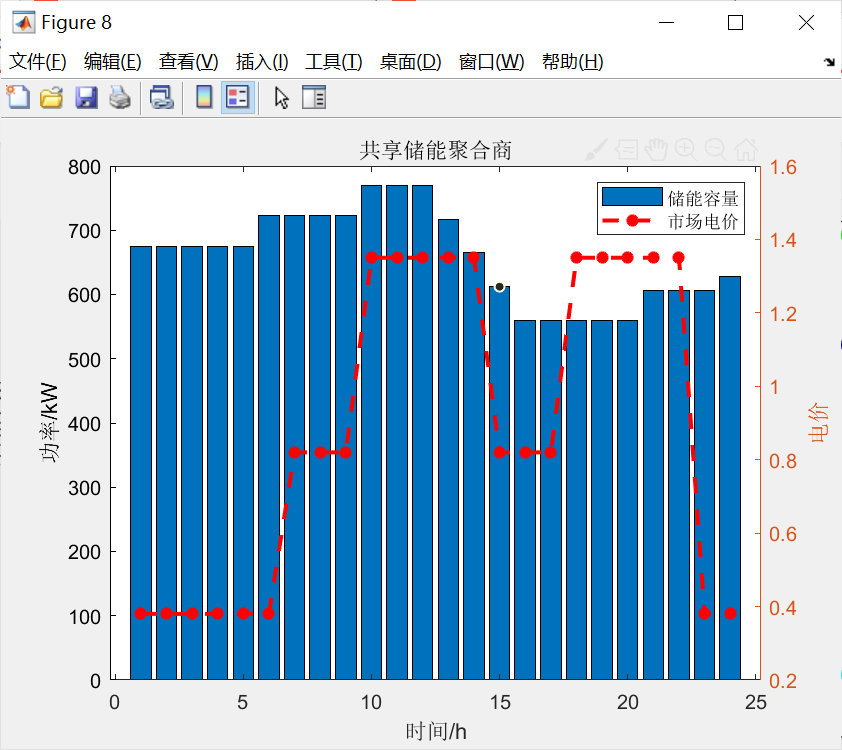The height and width of the screenshot is (750, 842).
Task: Click the brush data icon above axes
Action: (596, 150)
